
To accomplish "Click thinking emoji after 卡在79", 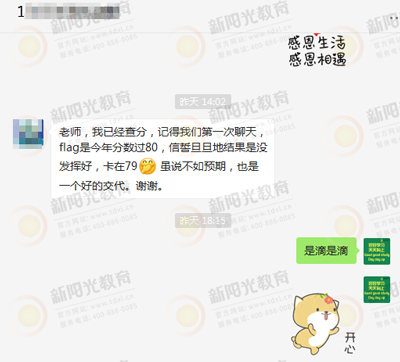I will click(148, 166).
